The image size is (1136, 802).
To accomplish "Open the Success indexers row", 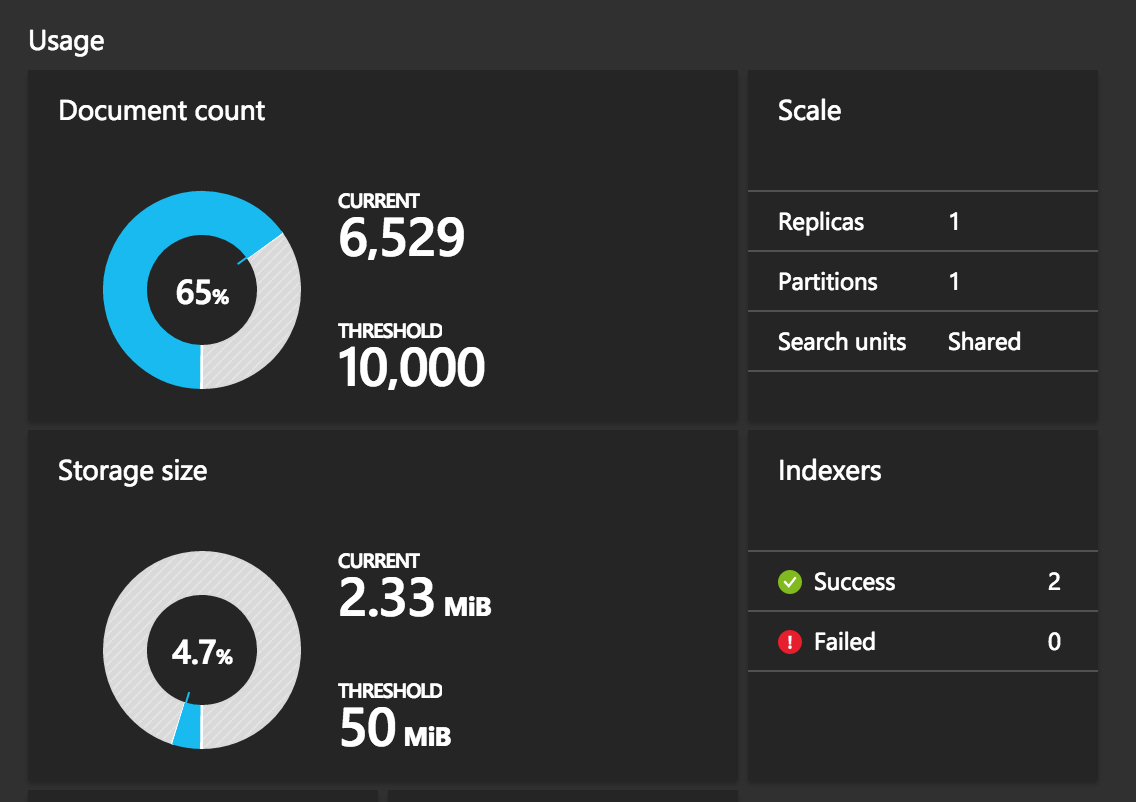I will pos(922,582).
